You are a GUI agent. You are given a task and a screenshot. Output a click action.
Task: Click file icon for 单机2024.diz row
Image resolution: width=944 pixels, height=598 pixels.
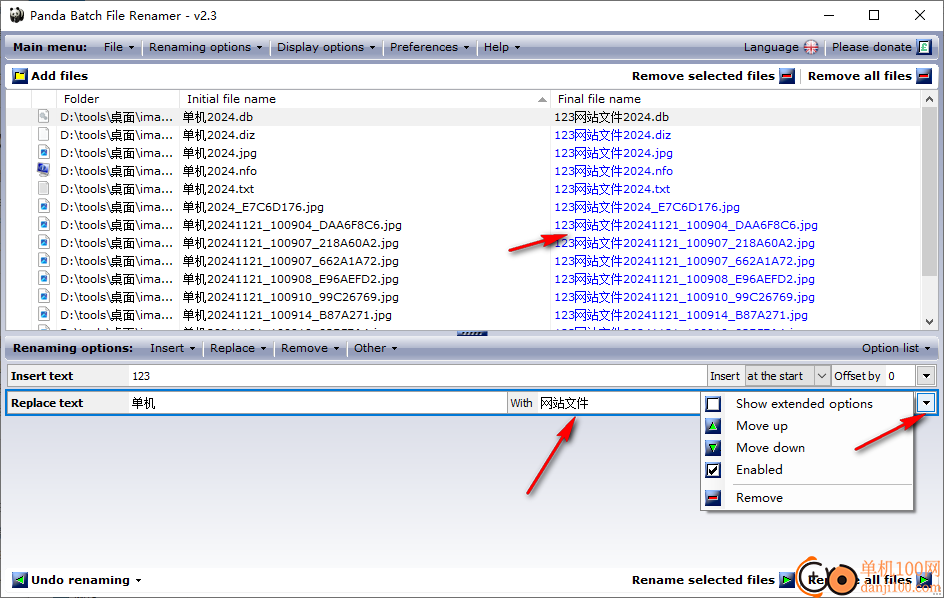point(43,134)
